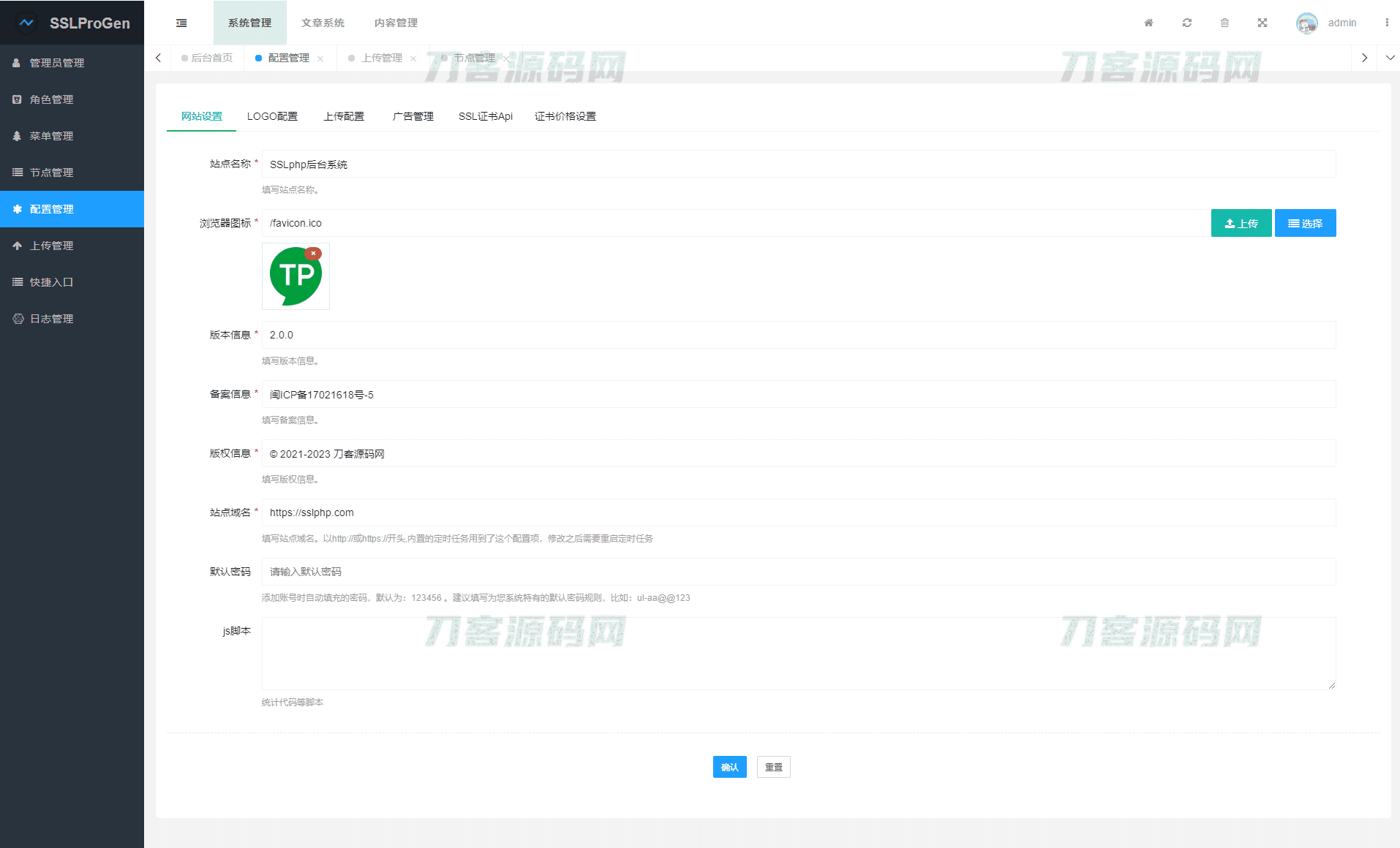Click the 浏览器图标 path input field

pos(736,223)
